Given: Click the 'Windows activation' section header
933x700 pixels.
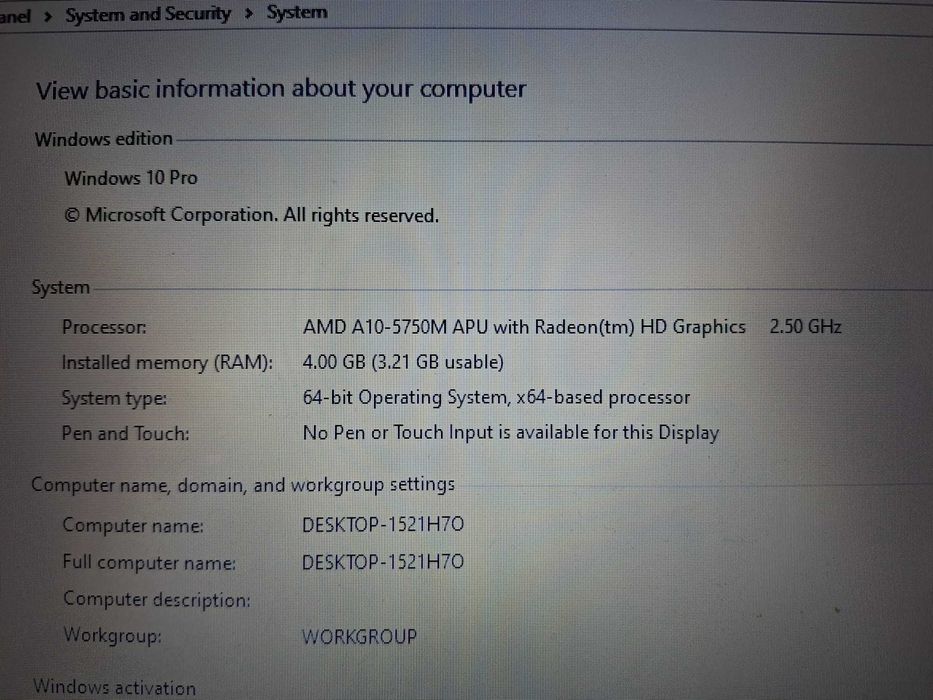Looking at the screenshot, I should pyautogui.click(x=114, y=688).
